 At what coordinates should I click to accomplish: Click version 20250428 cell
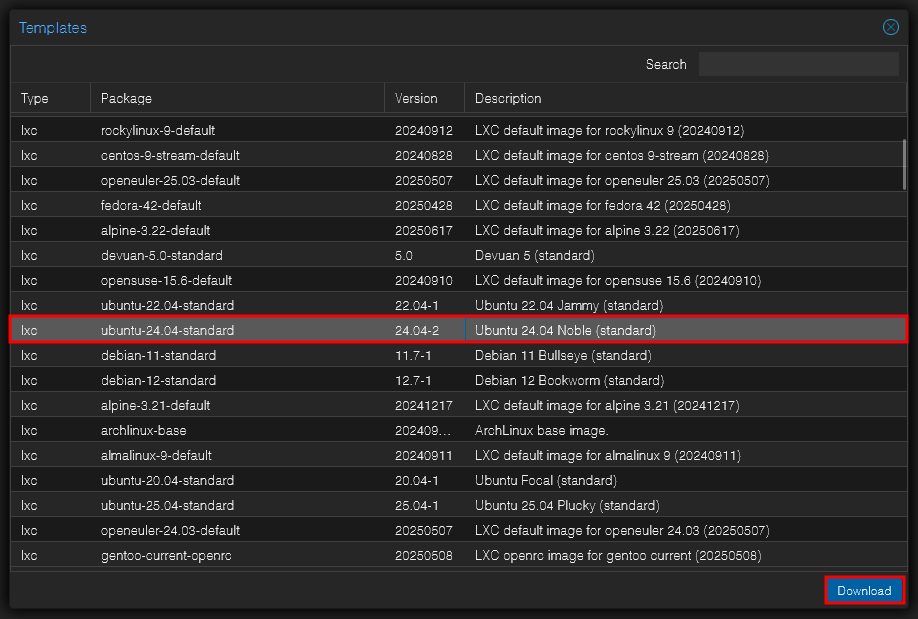pos(424,206)
